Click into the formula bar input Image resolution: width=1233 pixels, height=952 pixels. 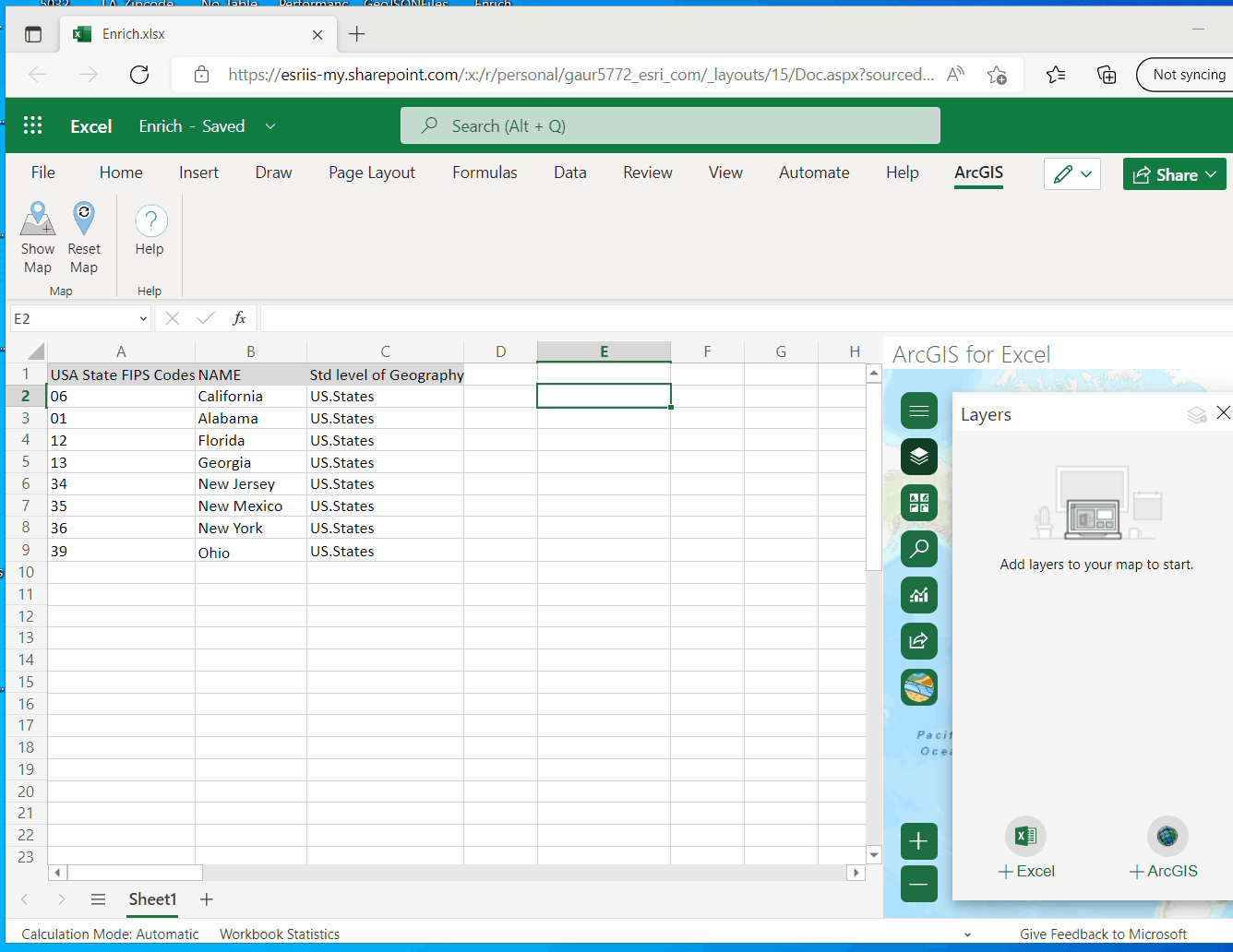point(746,318)
